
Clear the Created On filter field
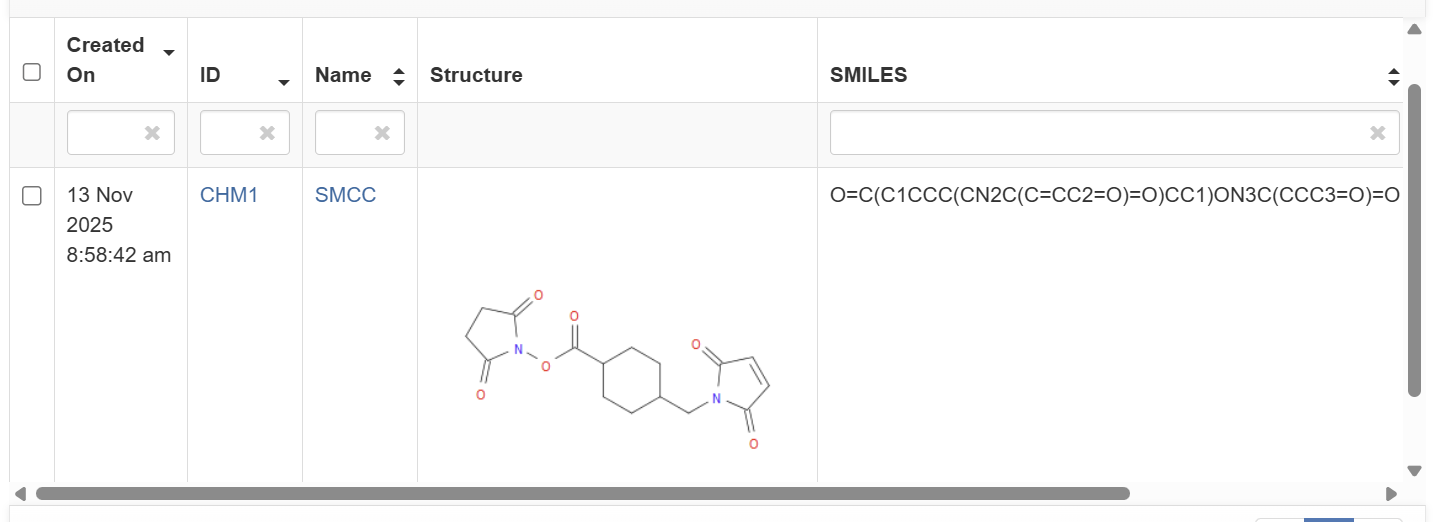point(152,133)
